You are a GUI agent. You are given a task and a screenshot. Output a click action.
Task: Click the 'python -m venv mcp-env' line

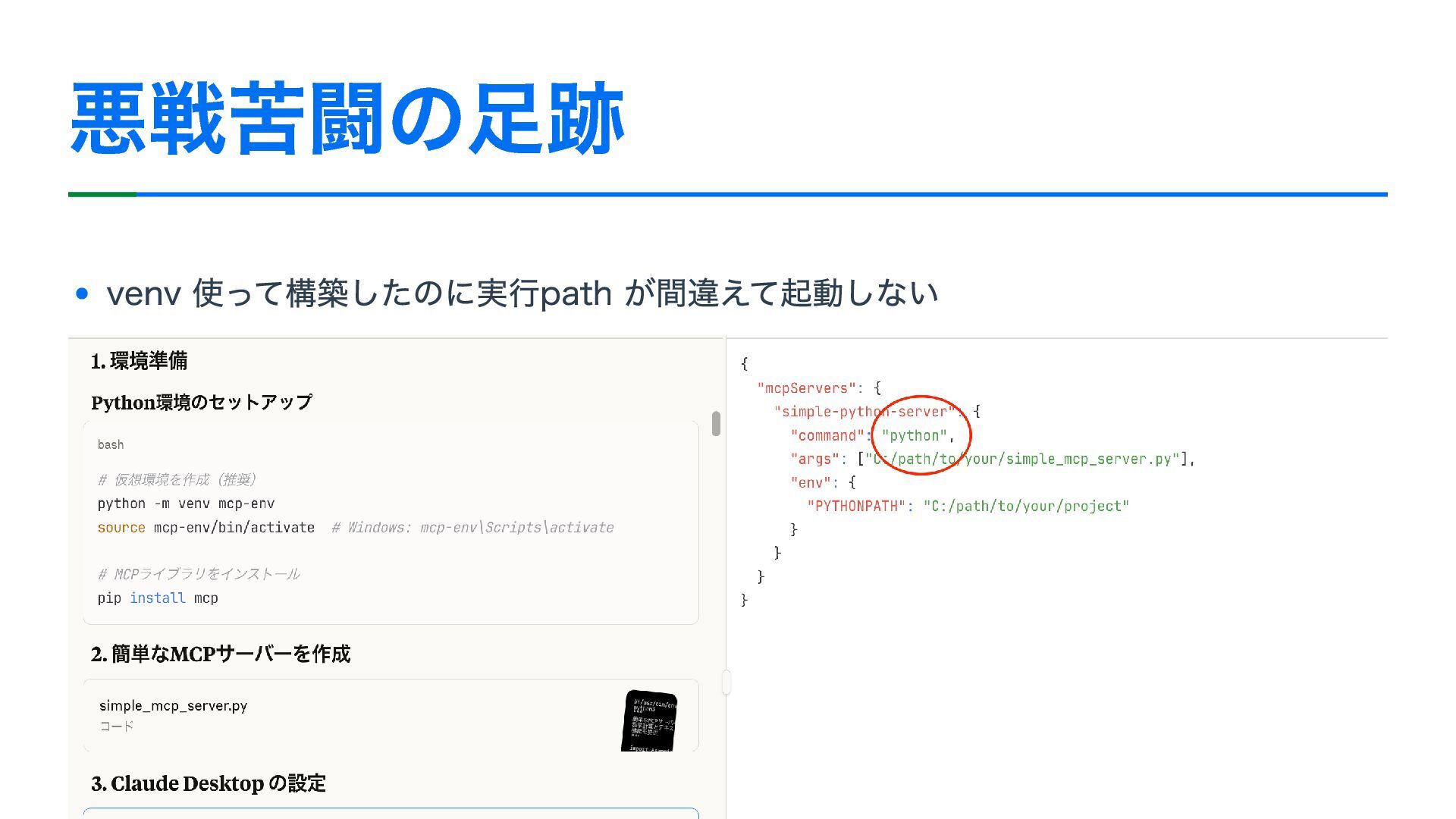click(x=186, y=504)
